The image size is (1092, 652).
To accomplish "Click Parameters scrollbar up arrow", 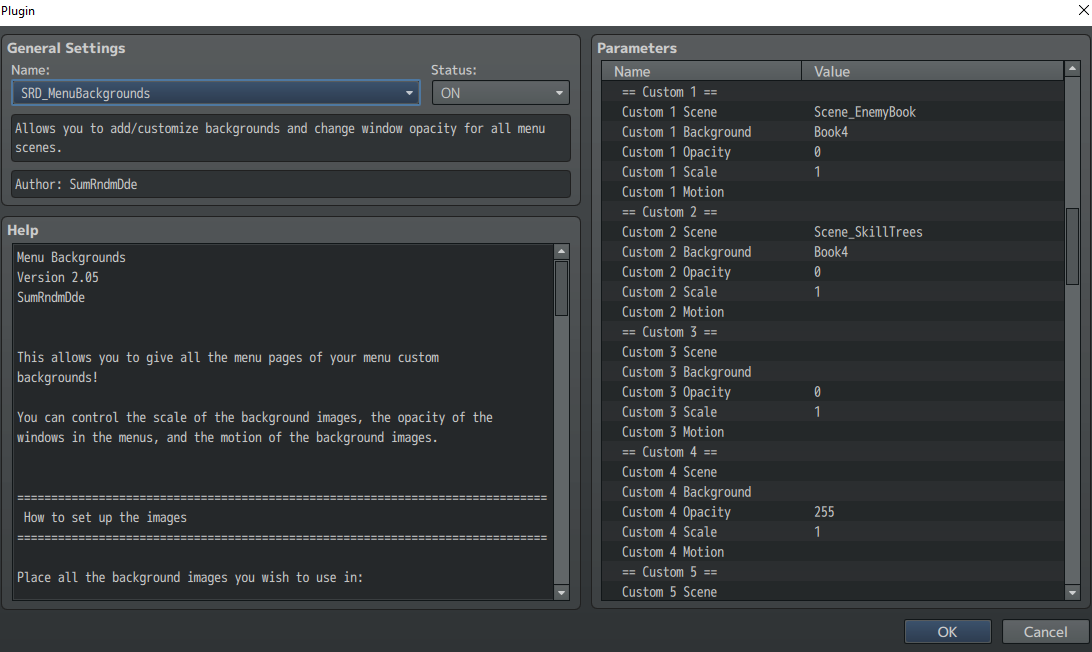I will (1072, 68).
